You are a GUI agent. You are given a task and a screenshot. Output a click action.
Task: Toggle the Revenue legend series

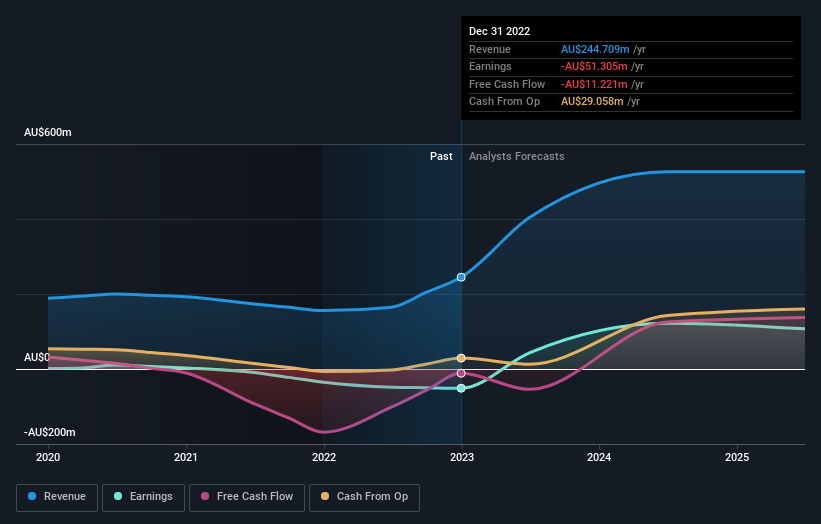(57, 497)
